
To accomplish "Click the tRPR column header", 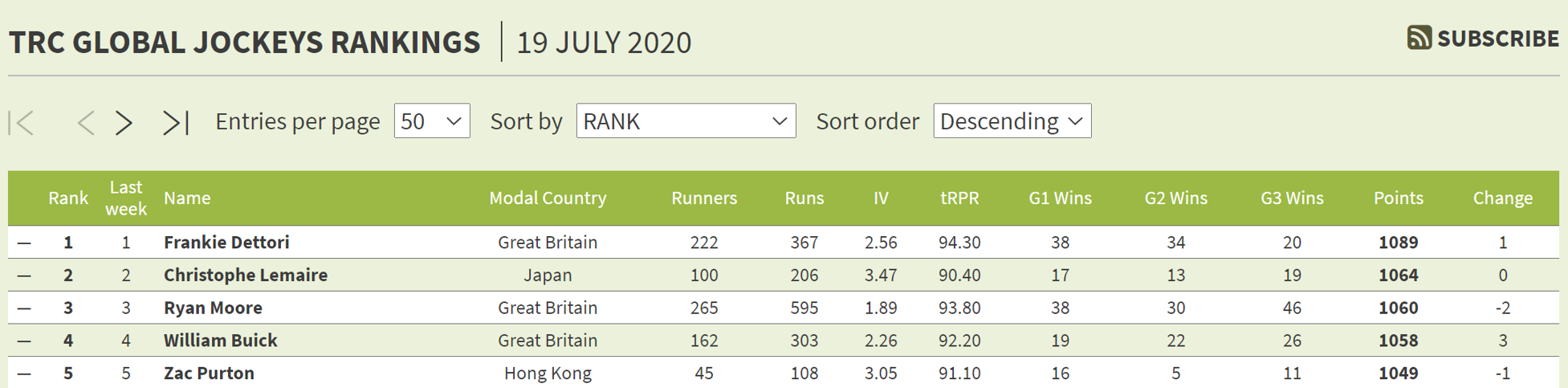I will [x=959, y=198].
